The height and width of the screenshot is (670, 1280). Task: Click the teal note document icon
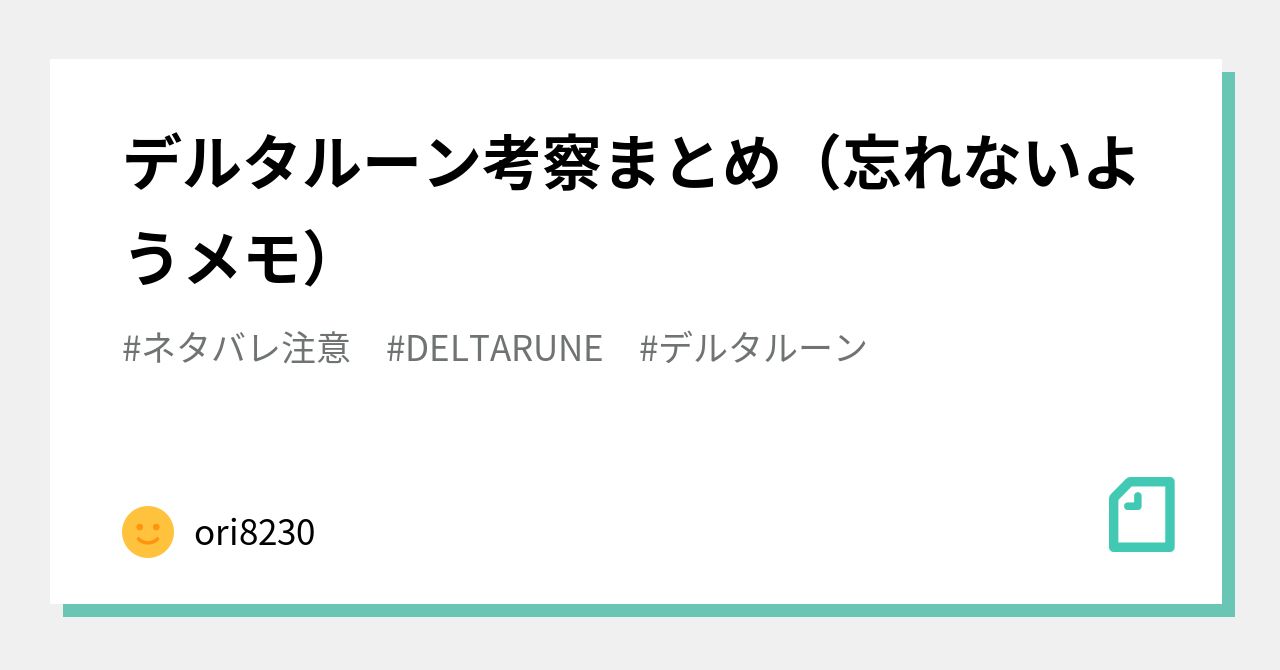click(x=1142, y=515)
